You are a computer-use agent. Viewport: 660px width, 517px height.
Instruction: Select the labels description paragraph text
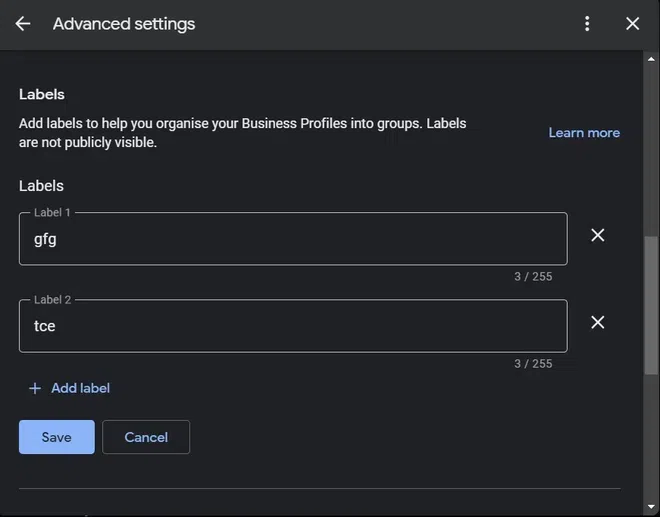(x=243, y=133)
